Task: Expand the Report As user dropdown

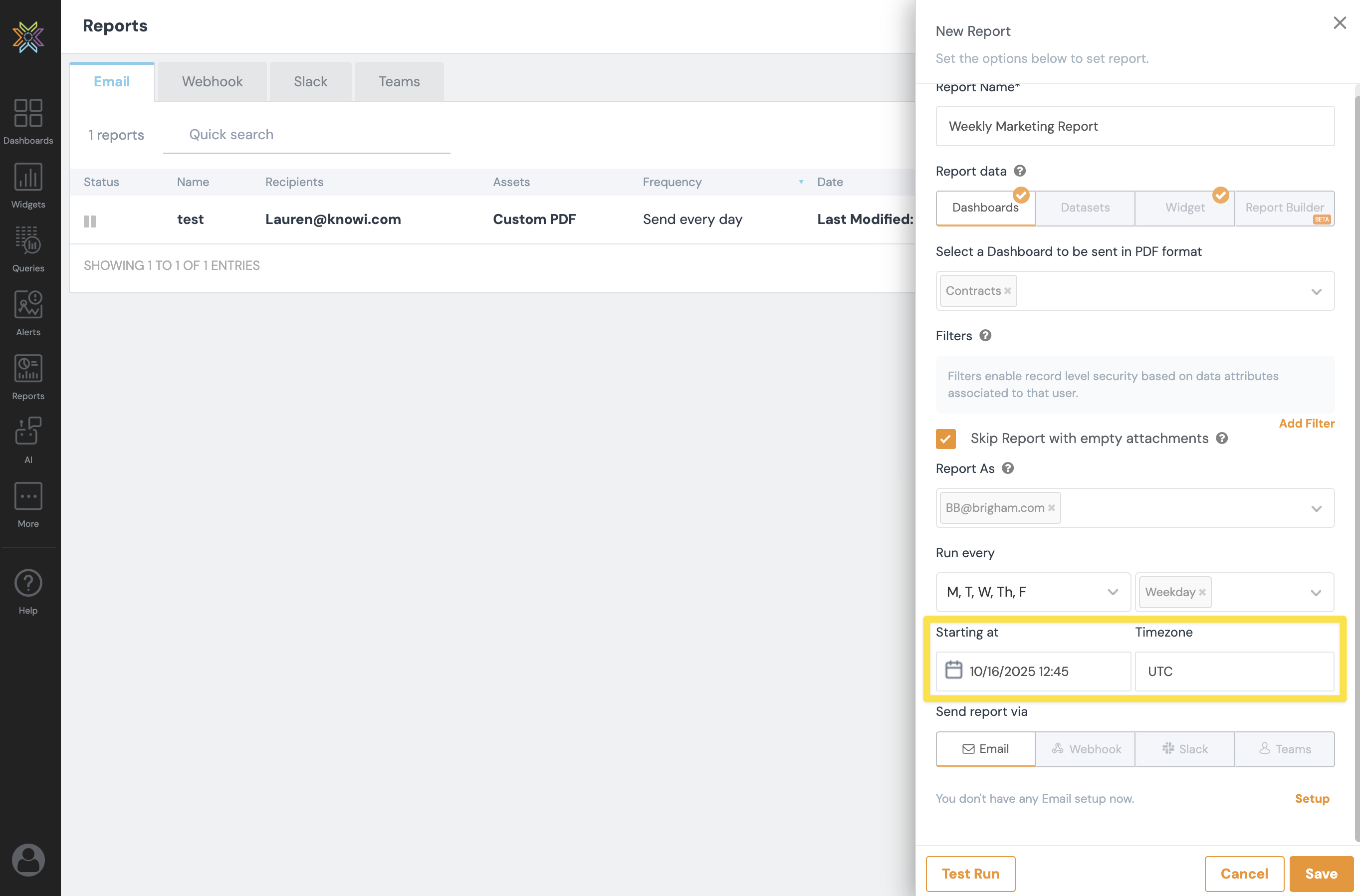Action: [1316, 508]
